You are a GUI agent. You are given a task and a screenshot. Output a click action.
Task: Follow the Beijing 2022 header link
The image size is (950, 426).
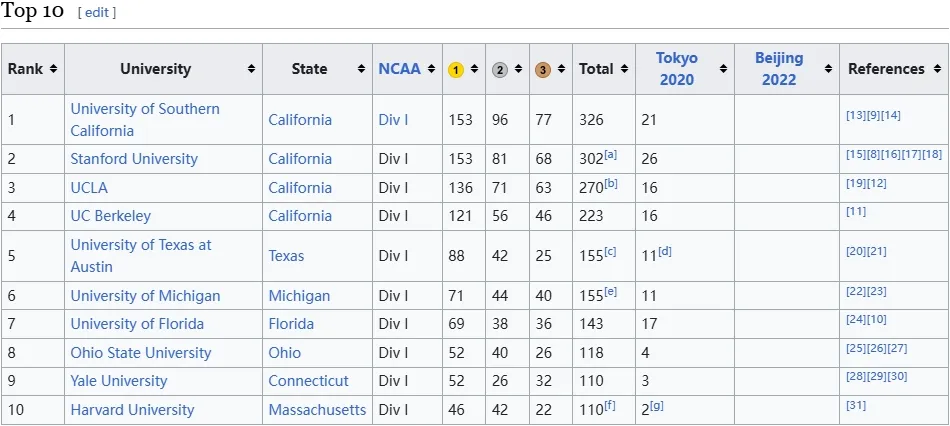click(779, 69)
